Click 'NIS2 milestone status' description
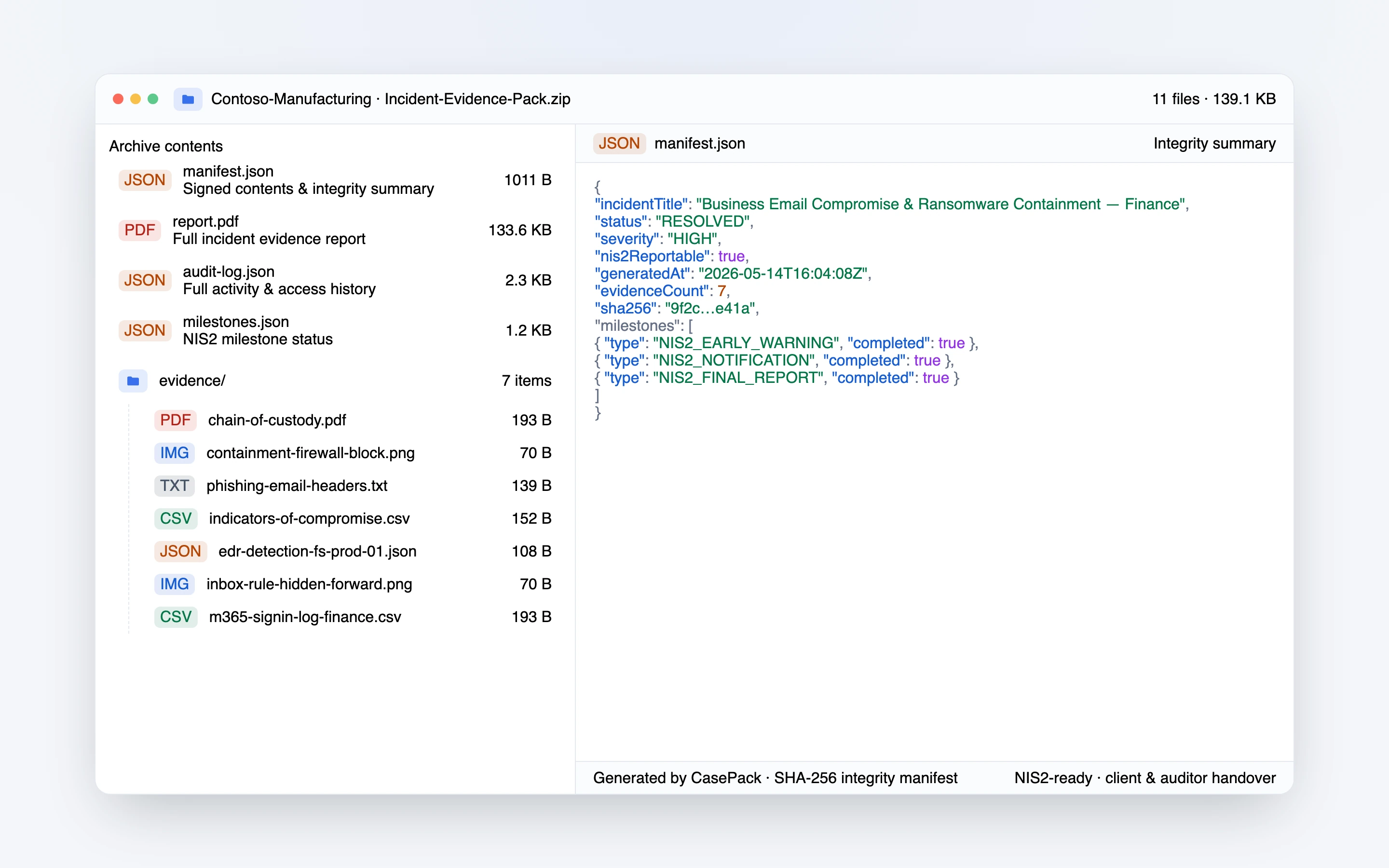Screen dimensions: 1389x868 [x=258, y=339]
